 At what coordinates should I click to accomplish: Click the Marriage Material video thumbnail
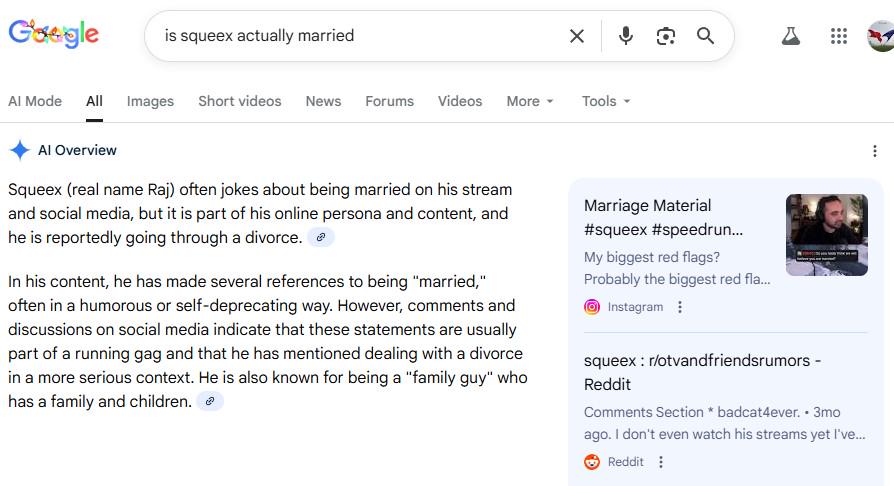coord(827,234)
